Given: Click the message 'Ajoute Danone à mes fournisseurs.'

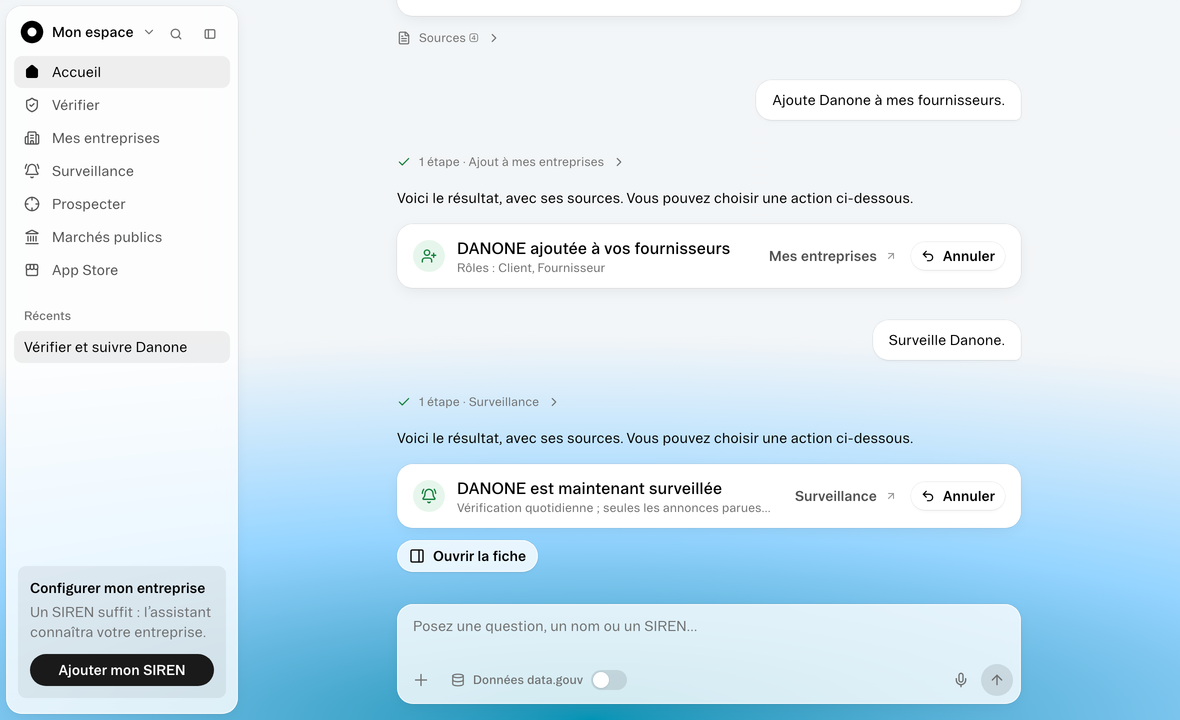Looking at the screenshot, I should (889, 101).
